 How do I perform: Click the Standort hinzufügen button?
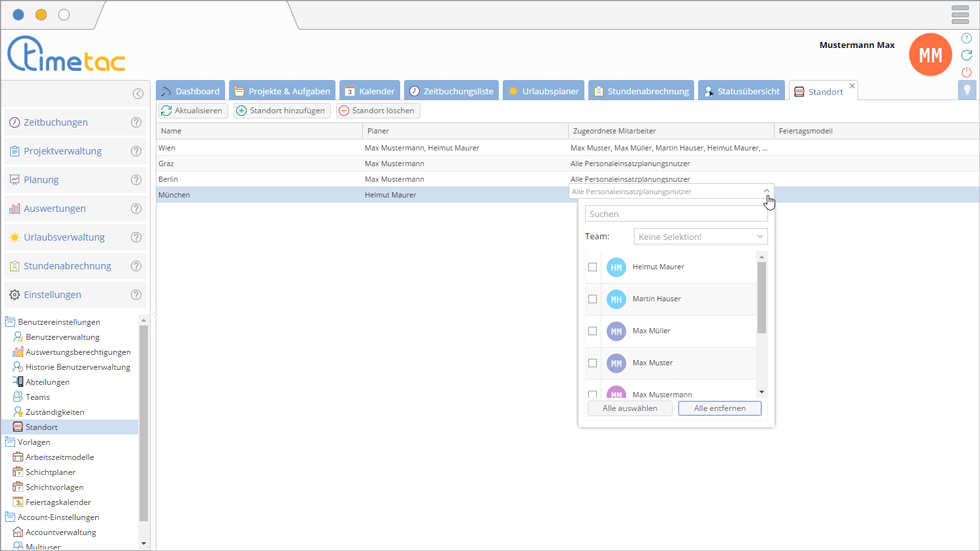tap(281, 111)
